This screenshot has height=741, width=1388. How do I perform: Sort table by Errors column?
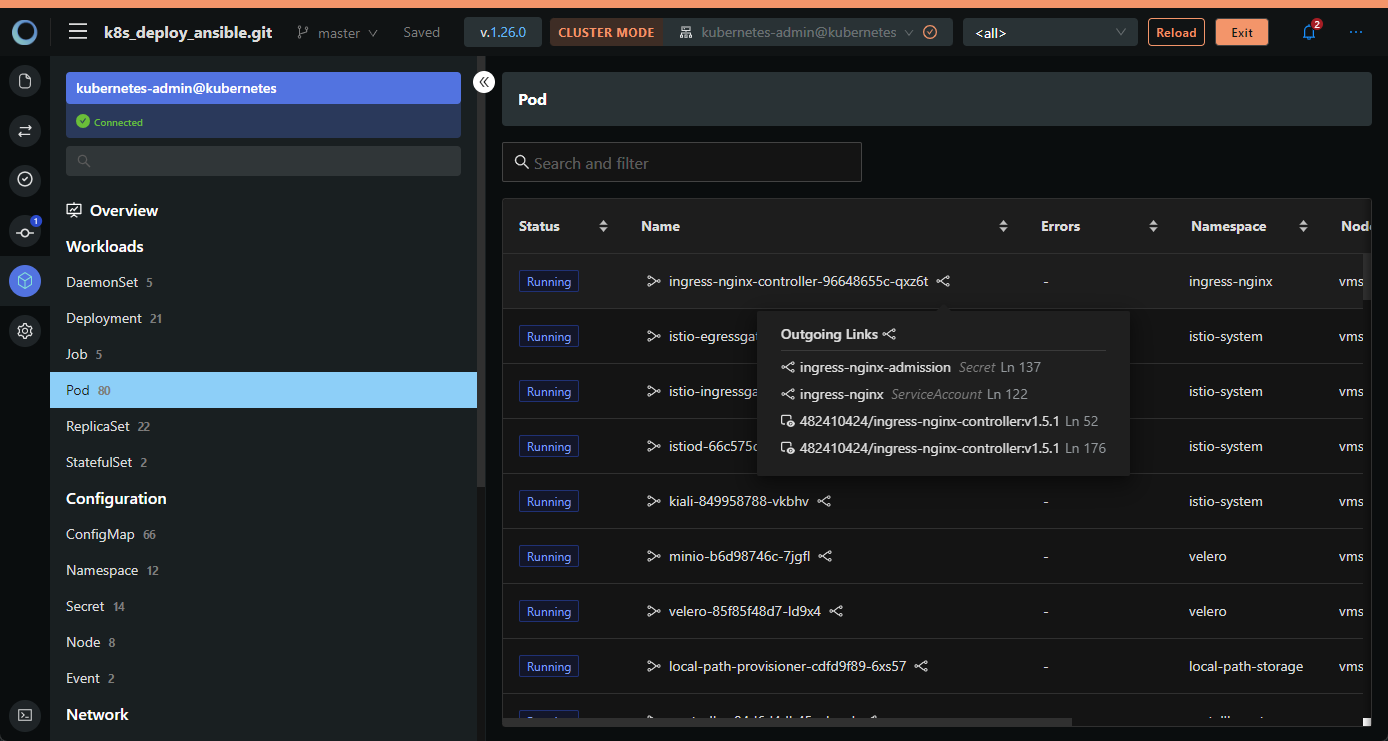coord(1153,226)
